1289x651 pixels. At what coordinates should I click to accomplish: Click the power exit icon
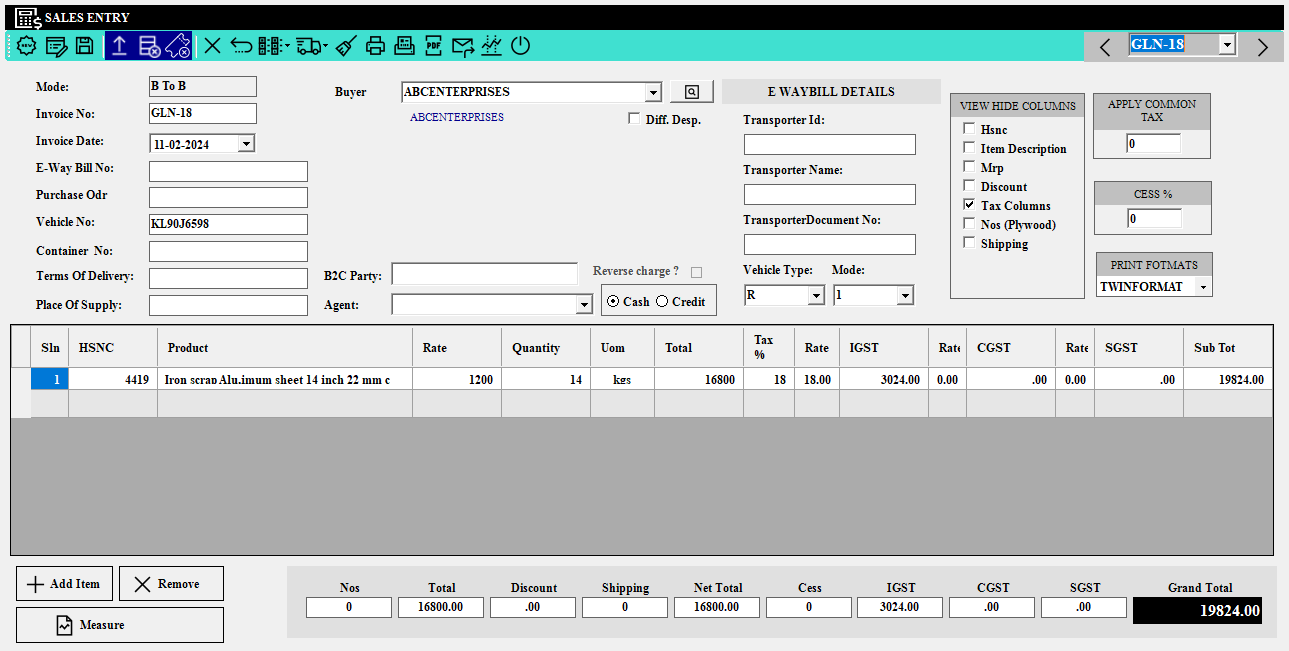point(520,45)
